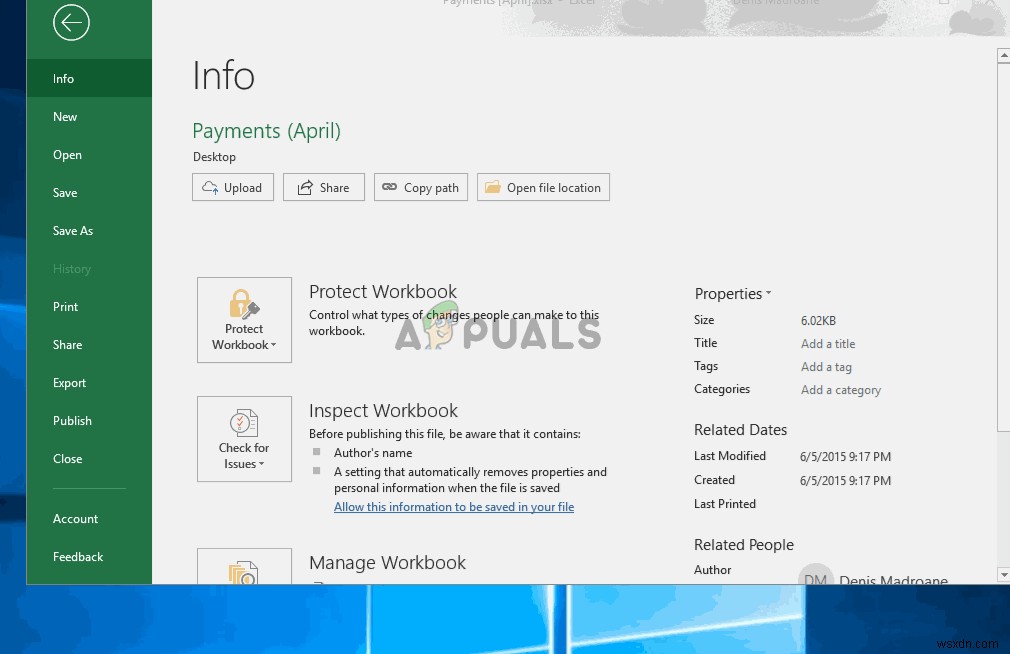Select Print from the left menu
1010x654 pixels.
(x=65, y=306)
